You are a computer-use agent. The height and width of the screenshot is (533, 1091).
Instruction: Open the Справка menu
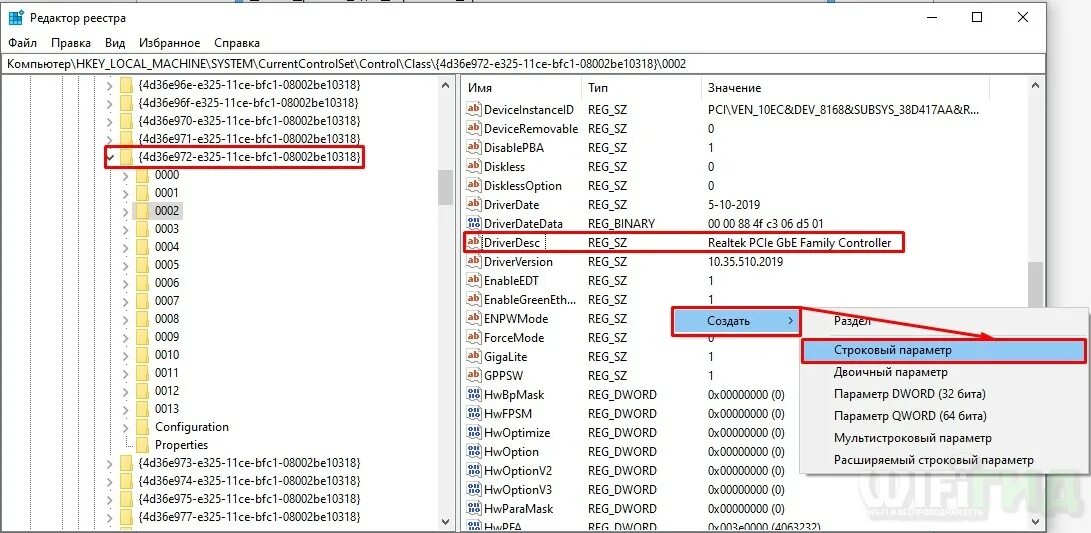237,43
